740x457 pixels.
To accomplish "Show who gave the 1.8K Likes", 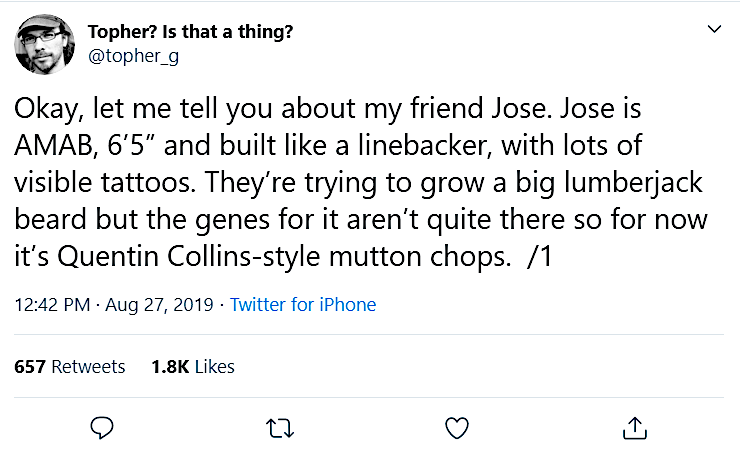I will tap(192, 367).
